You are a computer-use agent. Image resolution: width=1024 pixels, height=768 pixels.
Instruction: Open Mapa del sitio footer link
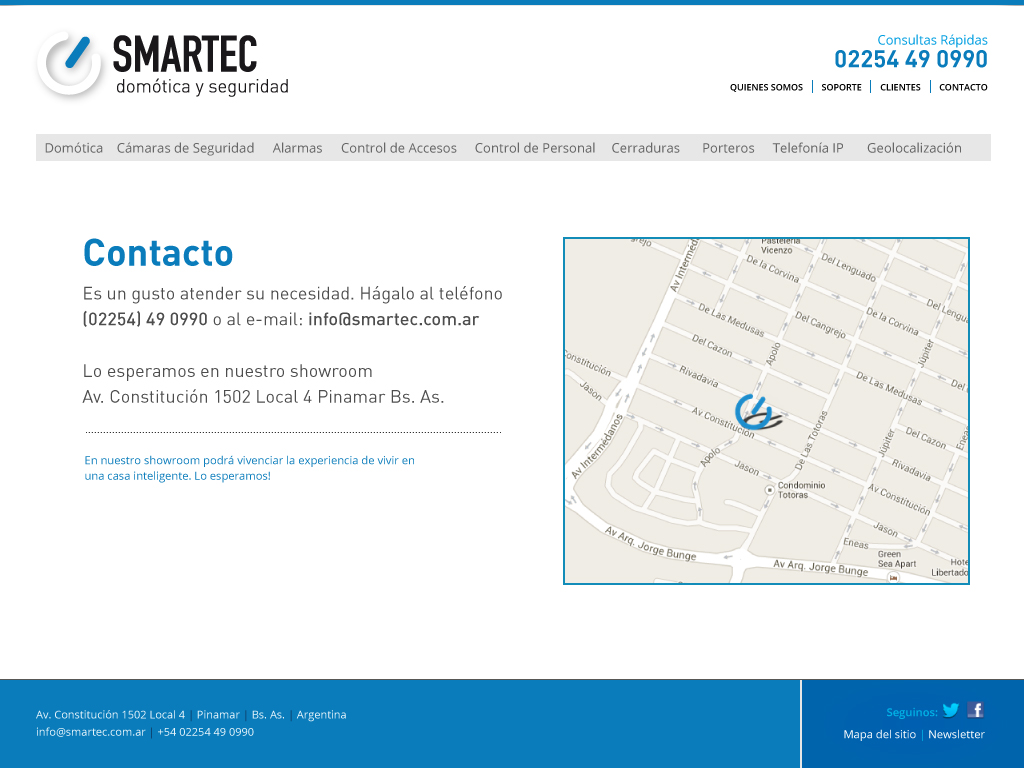tap(880, 734)
